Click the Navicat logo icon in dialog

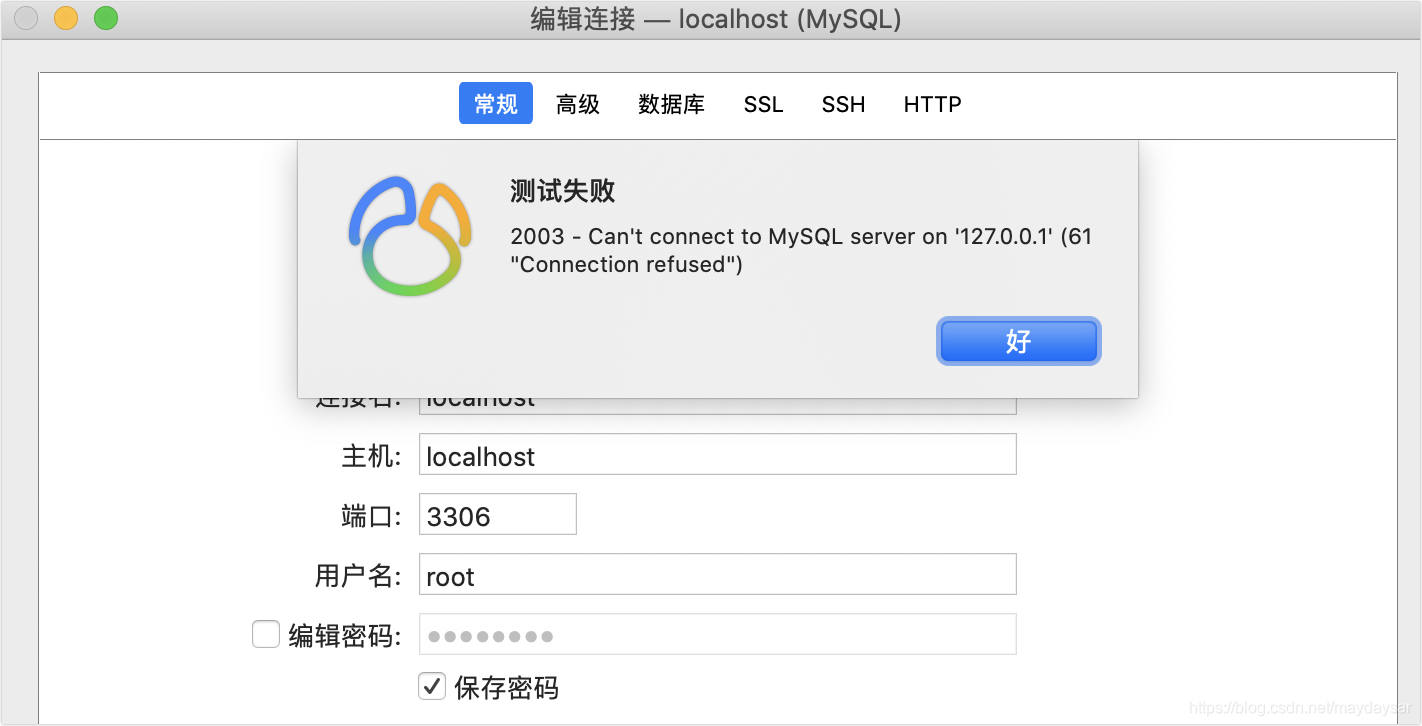409,236
